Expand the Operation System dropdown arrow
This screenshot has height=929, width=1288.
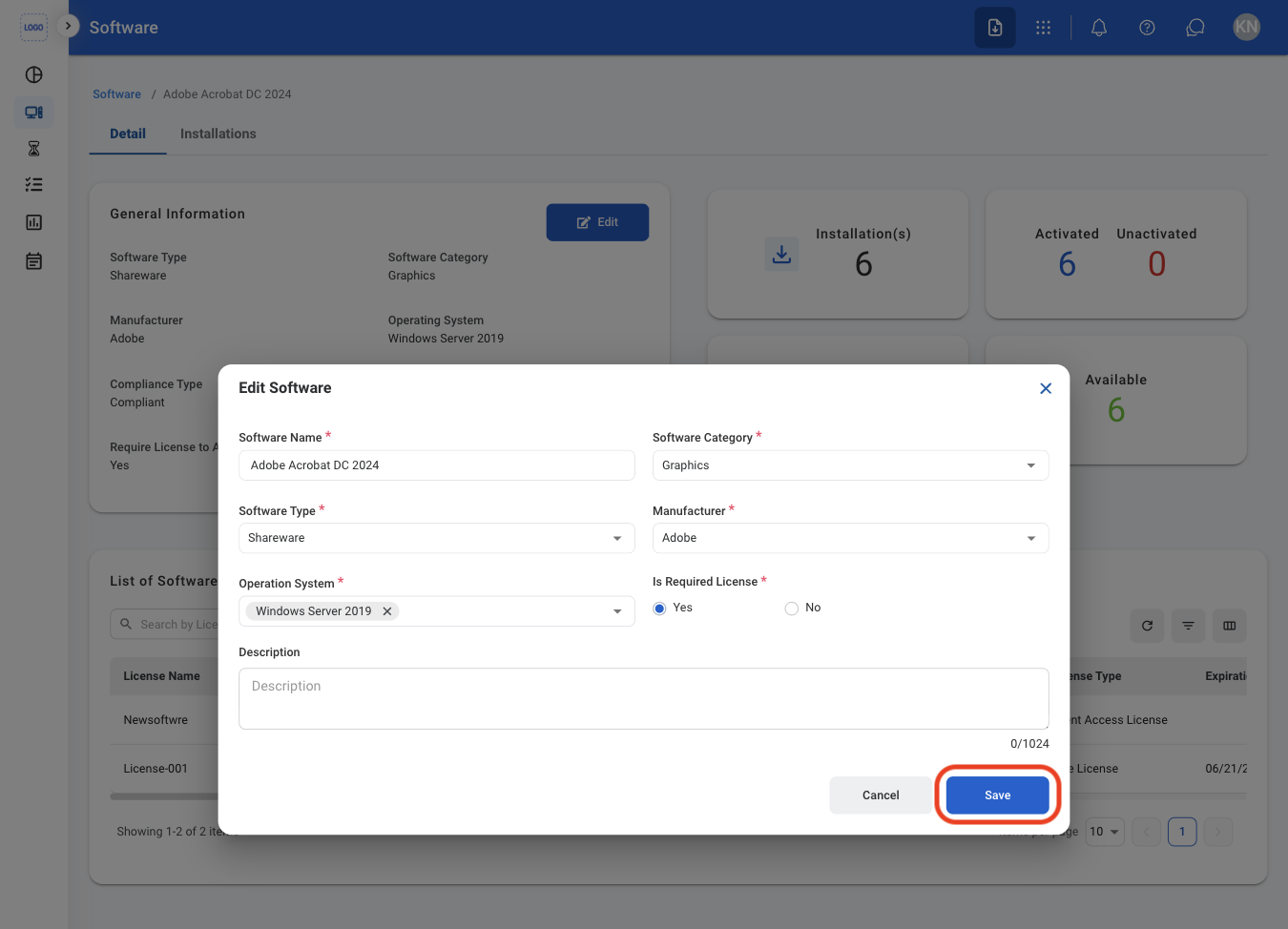[617, 611]
